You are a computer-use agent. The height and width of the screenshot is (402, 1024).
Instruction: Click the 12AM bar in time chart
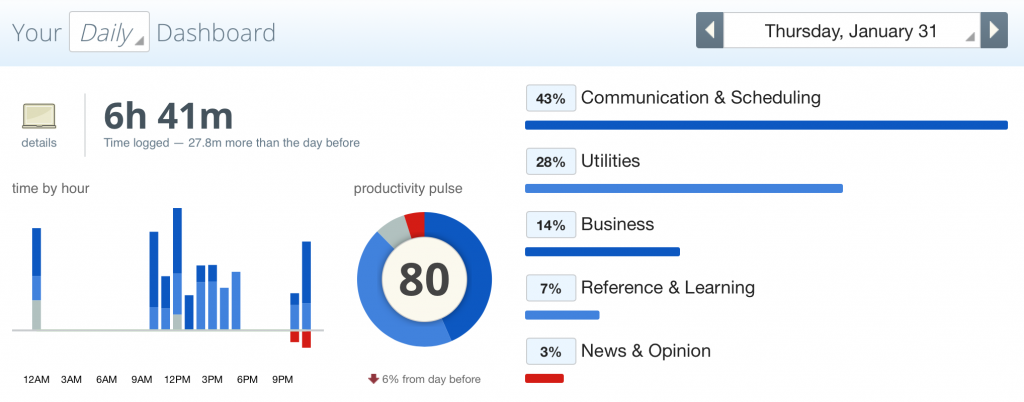(x=37, y=279)
